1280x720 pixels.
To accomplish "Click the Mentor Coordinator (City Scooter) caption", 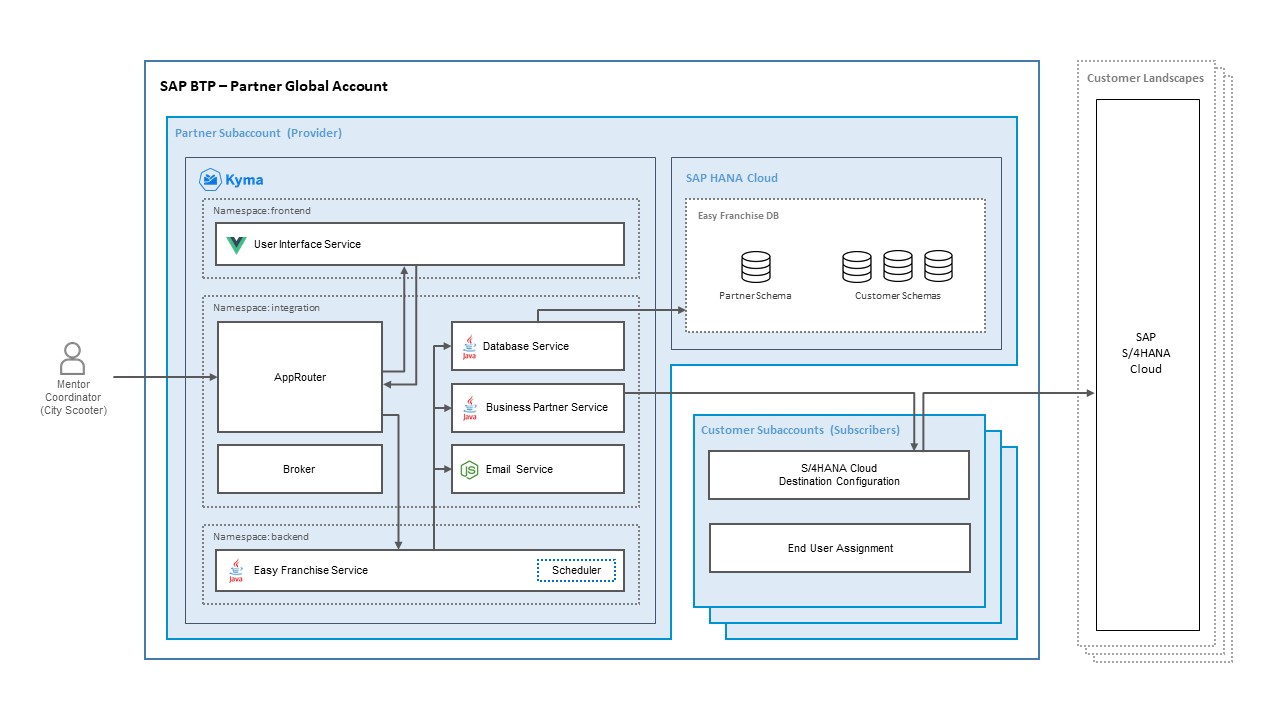I will pyautogui.click(x=73, y=397).
